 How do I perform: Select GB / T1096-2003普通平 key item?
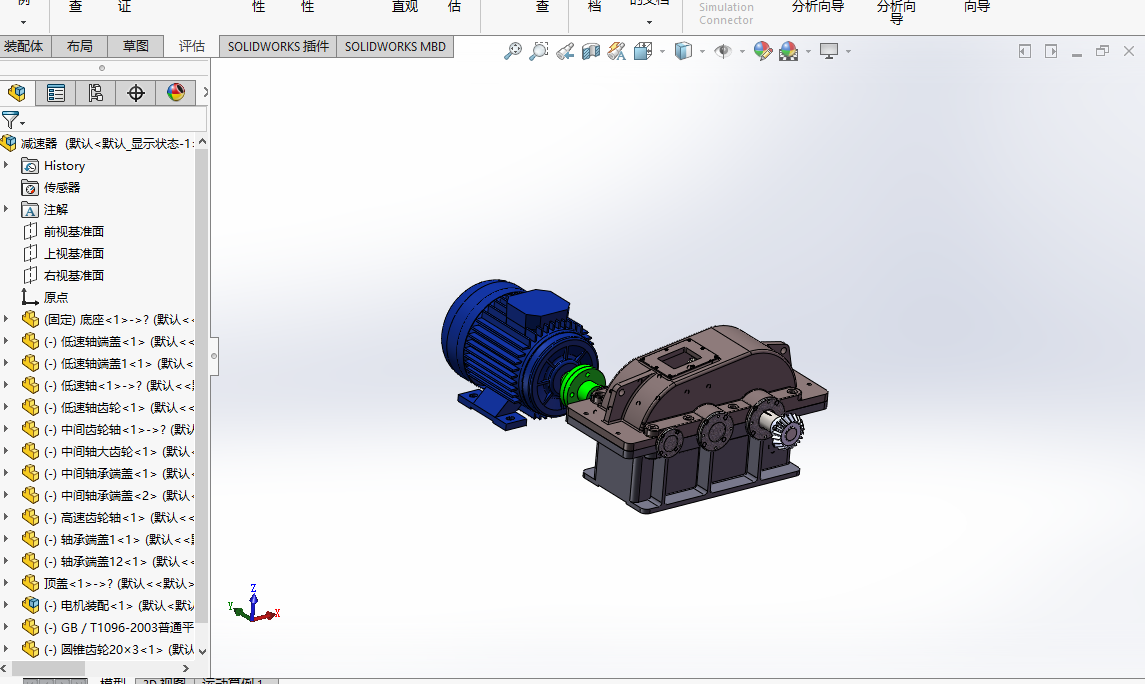pos(119,627)
